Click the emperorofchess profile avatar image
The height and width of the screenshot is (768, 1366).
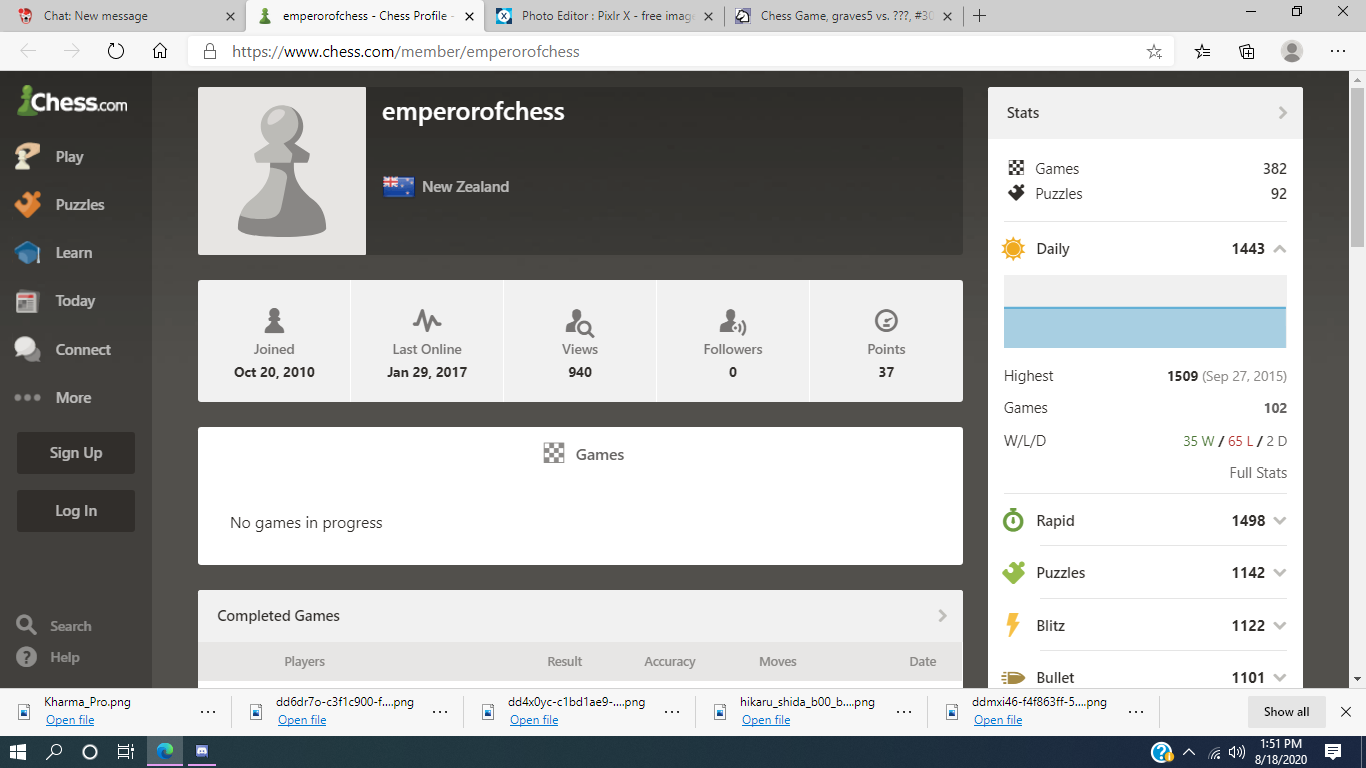click(282, 171)
